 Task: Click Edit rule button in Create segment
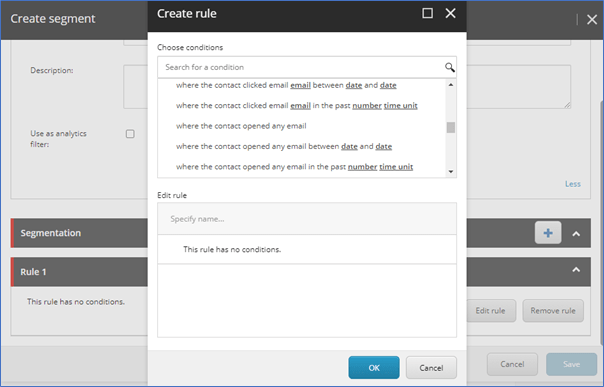491,311
